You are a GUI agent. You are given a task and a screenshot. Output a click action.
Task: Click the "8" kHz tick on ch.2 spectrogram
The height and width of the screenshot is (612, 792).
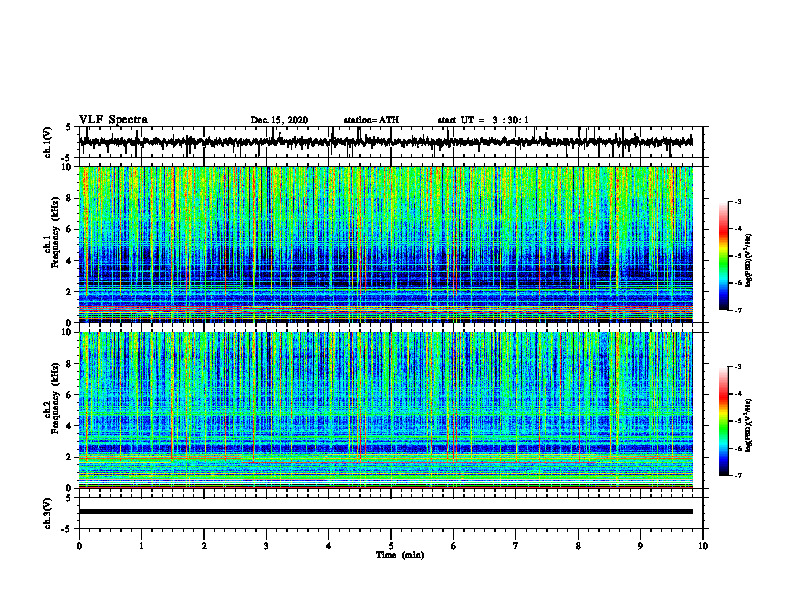click(x=70, y=364)
